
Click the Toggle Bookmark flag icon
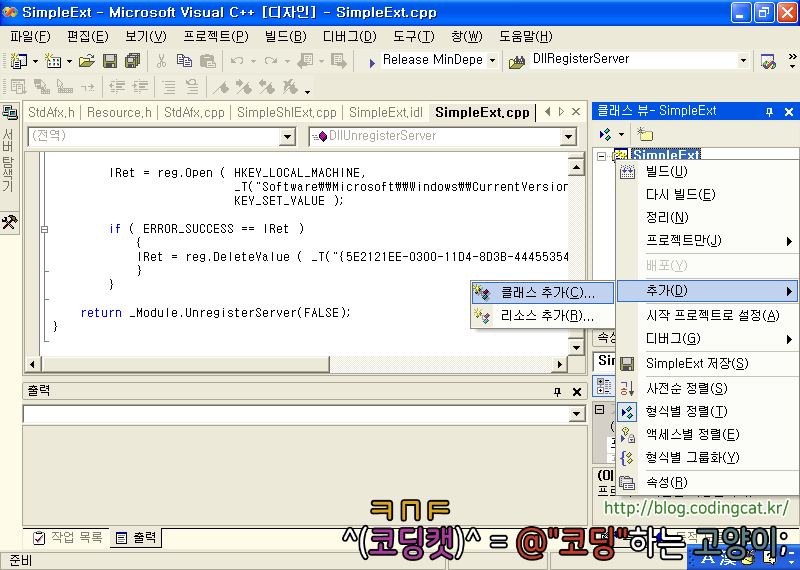[x=221, y=87]
